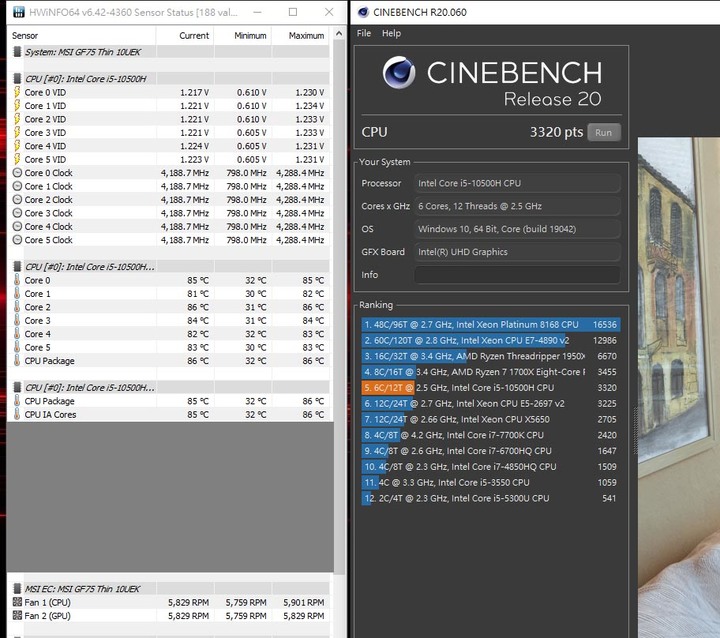Click the fan icon next to Fan 2 (GPU)
The image size is (720, 638).
[x=17, y=615]
